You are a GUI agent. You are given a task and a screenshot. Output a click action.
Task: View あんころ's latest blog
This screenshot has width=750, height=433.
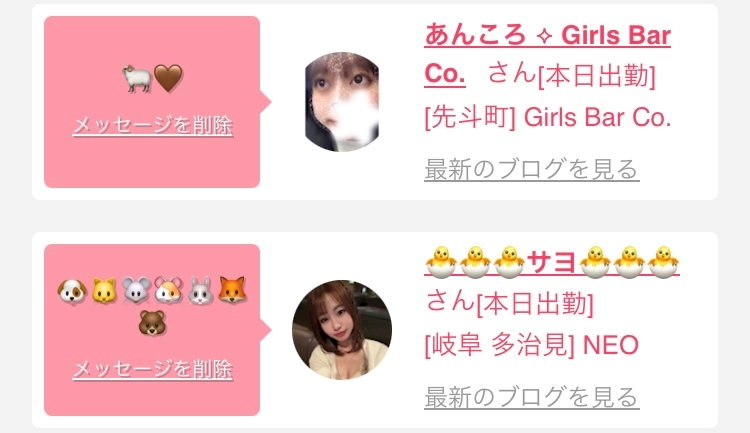tap(532, 169)
